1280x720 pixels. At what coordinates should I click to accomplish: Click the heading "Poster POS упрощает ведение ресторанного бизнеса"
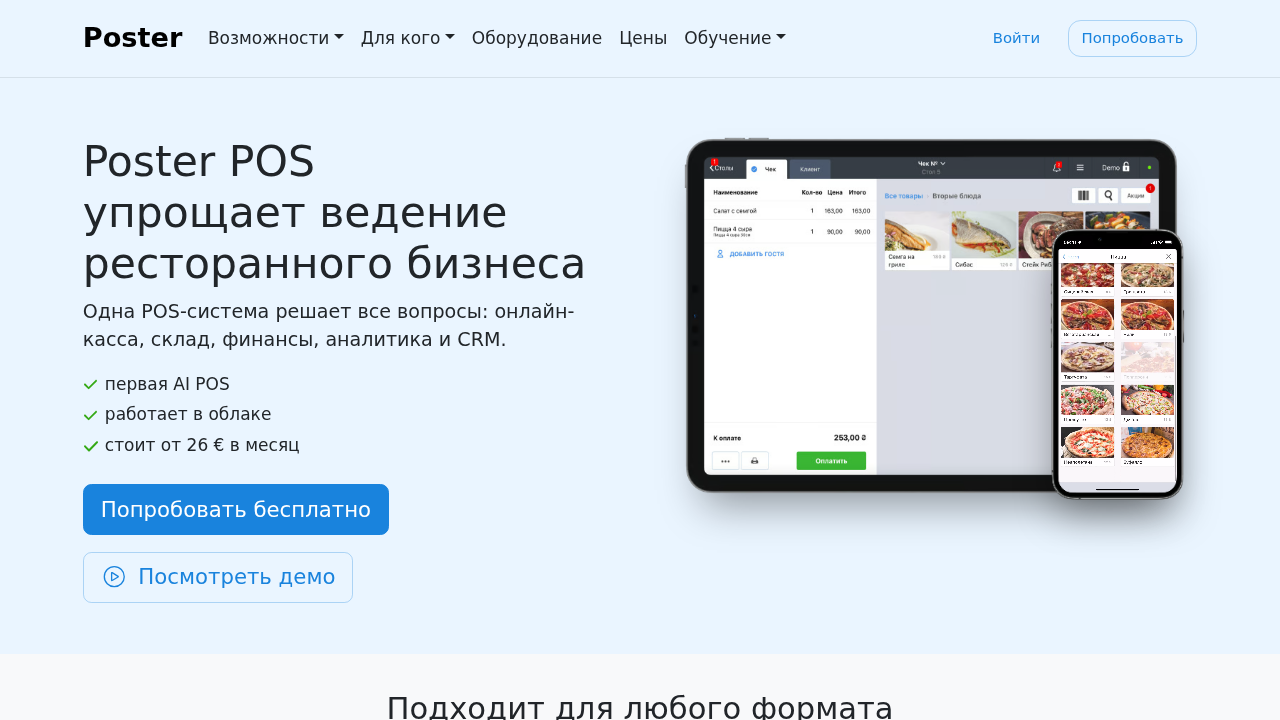click(334, 213)
